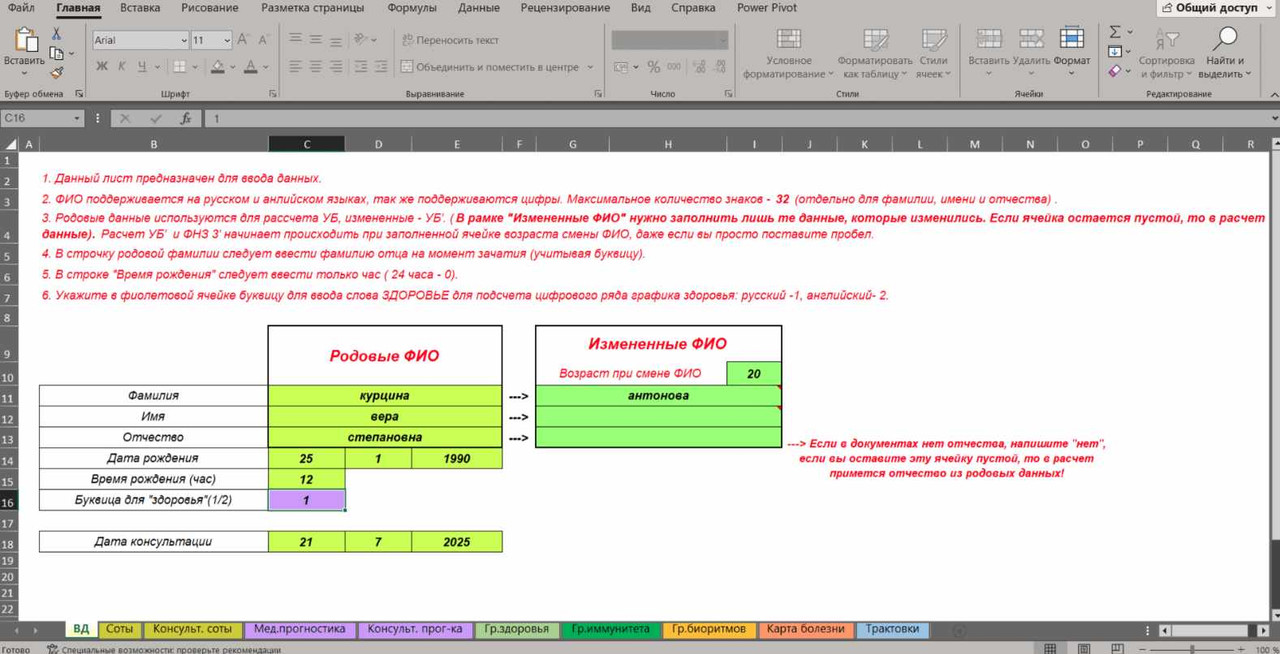The height and width of the screenshot is (654, 1280).
Task: Toggle italic К formatting
Action: (x=122, y=67)
